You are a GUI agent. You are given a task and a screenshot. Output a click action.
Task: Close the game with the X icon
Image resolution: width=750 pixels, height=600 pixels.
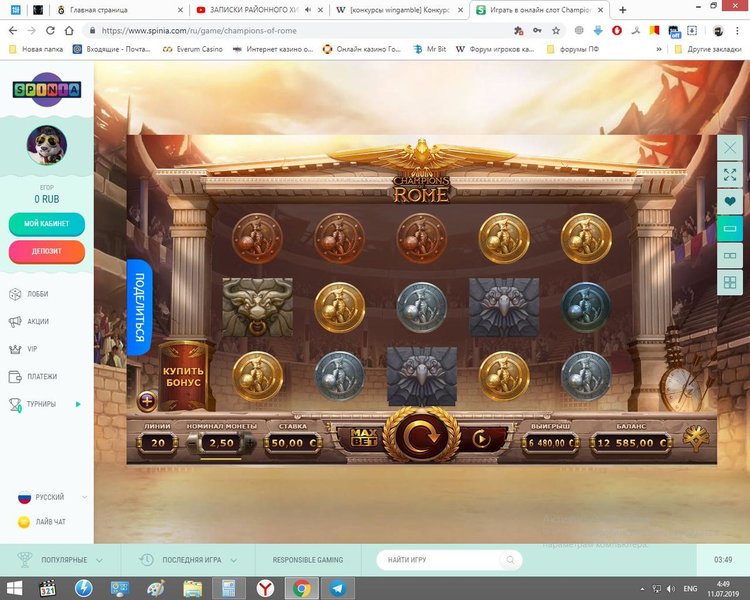click(729, 148)
